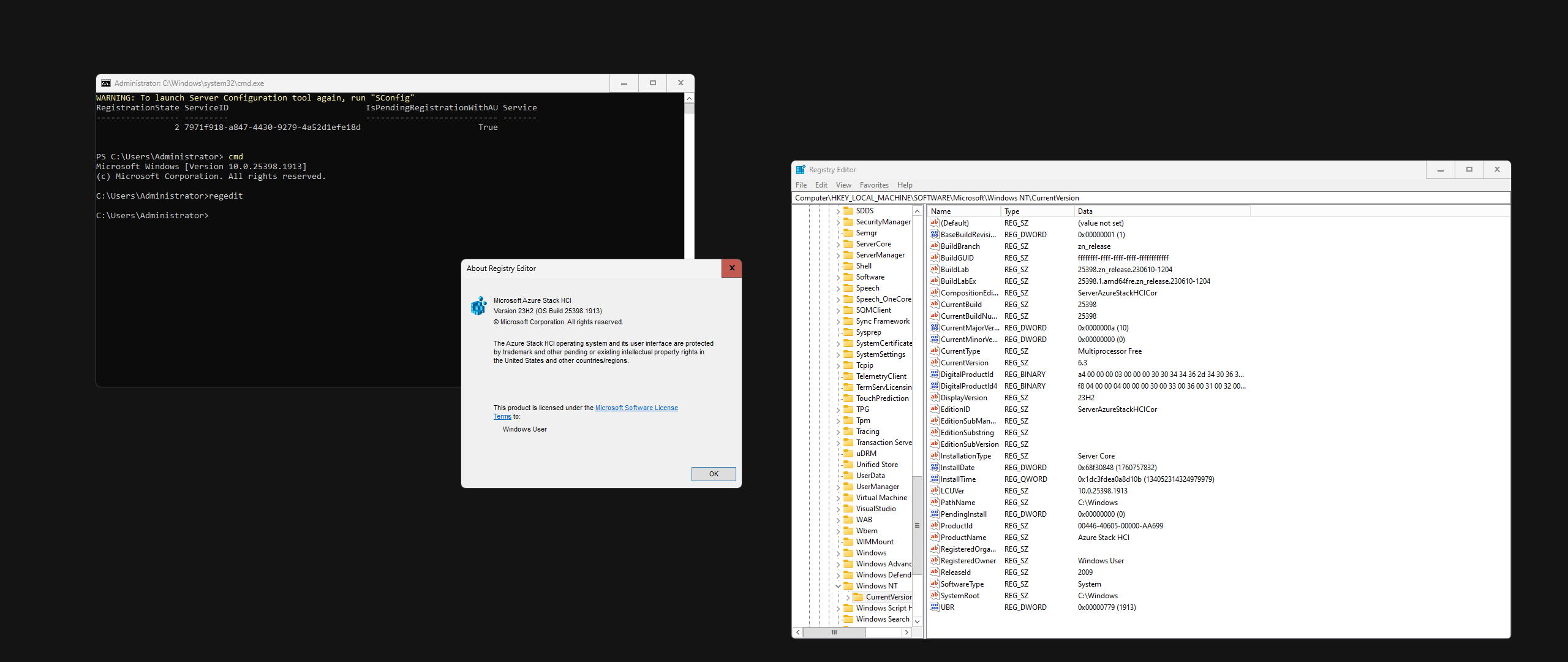Click the cmd.exe title bar icon
The width and height of the screenshot is (1568, 662).
(x=106, y=83)
